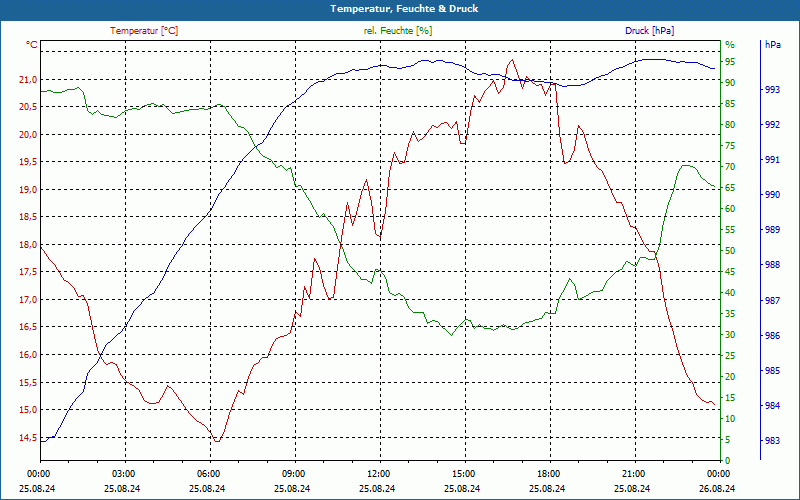The width and height of the screenshot is (800, 500).
Task: Click the "15:00" time axis label
Action: [463, 474]
